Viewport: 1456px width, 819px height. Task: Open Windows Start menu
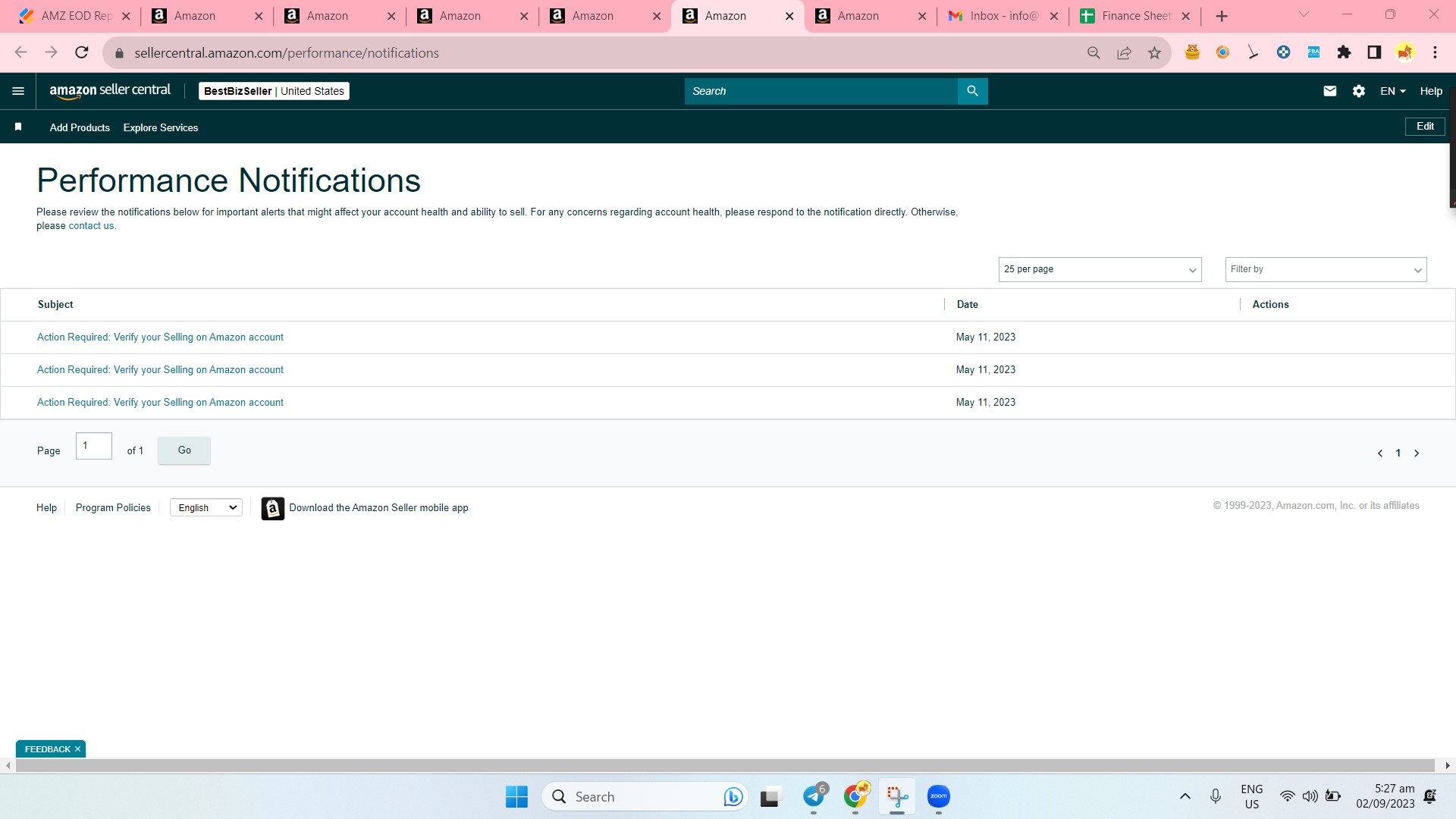click(x=516, y=796)
